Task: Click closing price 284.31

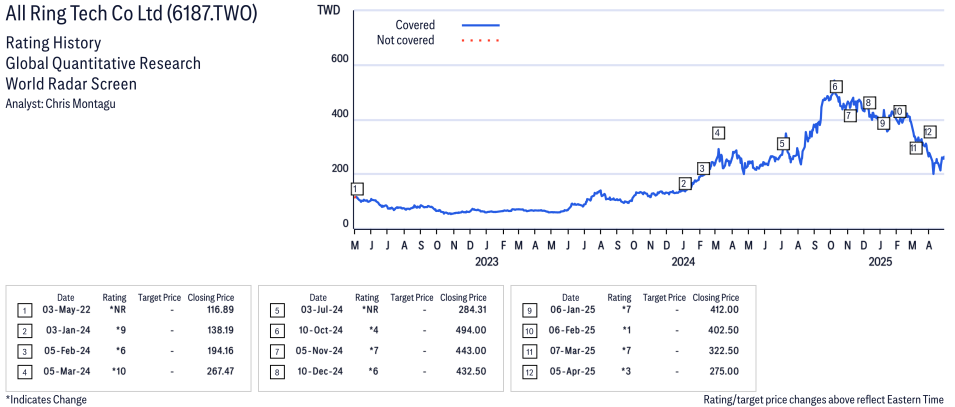Action: click(472, 311)
